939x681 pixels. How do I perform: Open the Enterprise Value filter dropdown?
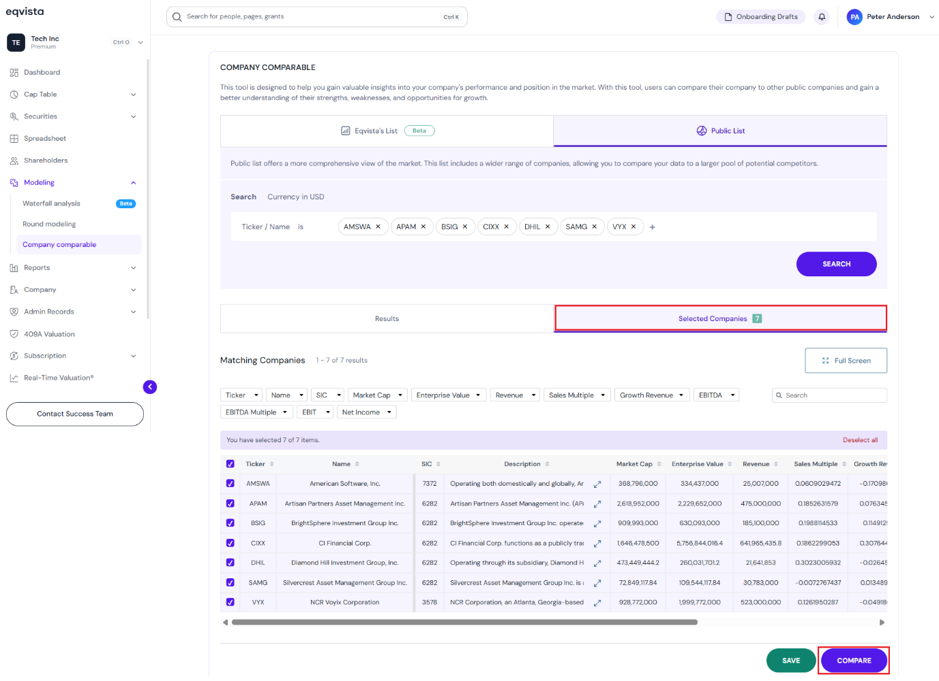click(448, 395)
